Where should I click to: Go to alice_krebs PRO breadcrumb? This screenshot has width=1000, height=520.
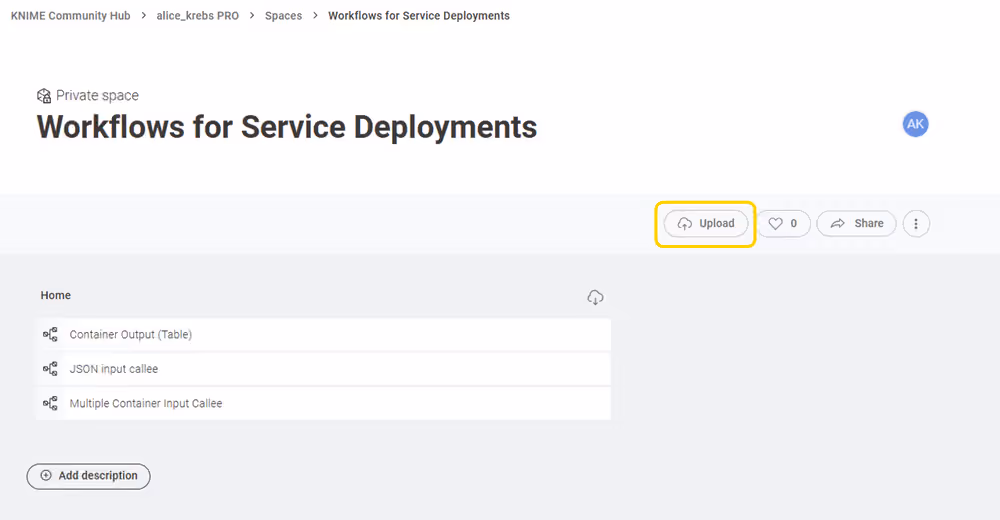pyautogui.click(x=198, y=15)
